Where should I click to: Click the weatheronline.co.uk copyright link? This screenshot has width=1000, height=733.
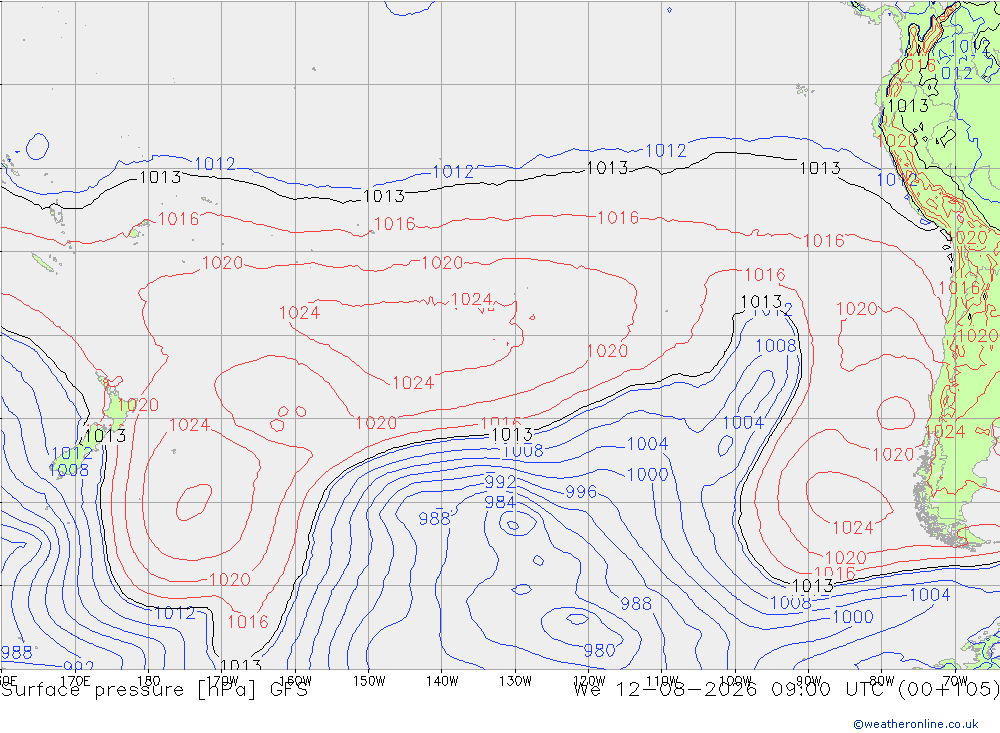coord(916,724)
